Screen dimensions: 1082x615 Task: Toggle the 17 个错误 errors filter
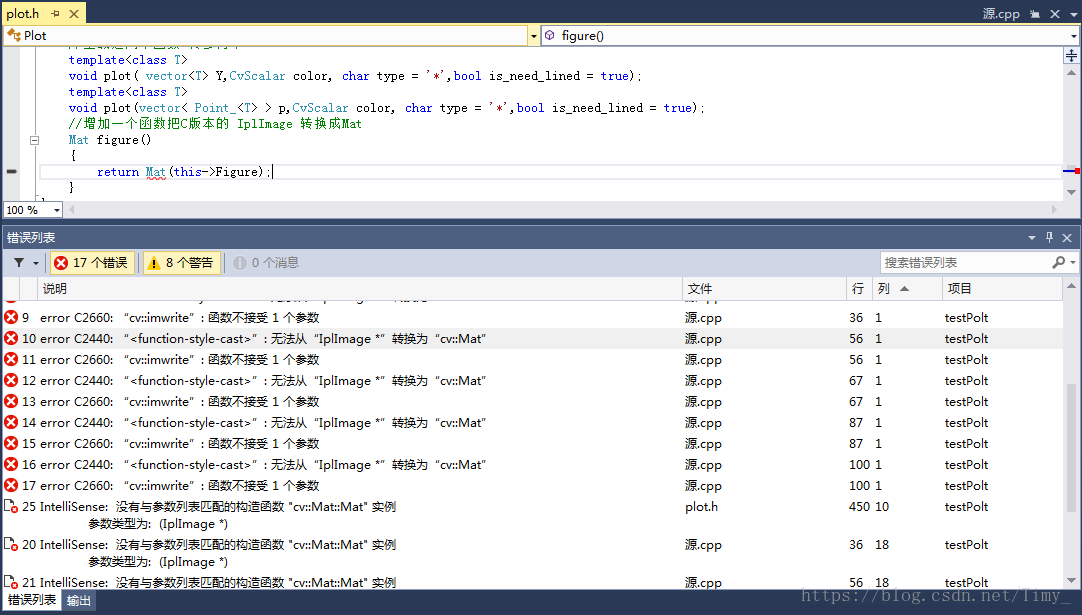(x=92, y=263)
